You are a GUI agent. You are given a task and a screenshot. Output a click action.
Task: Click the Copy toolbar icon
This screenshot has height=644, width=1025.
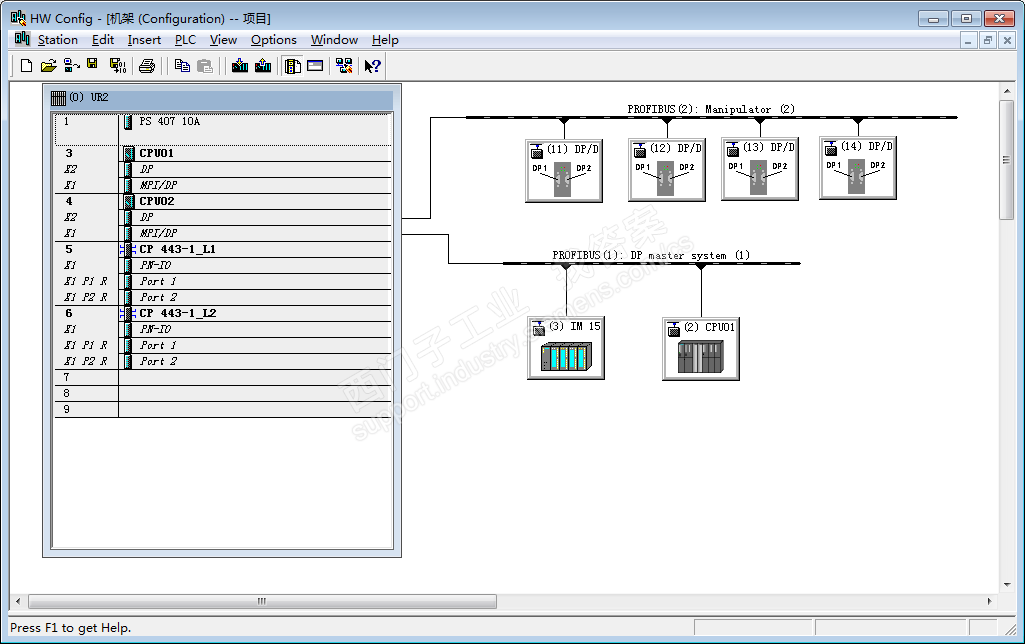coord(182,65)
